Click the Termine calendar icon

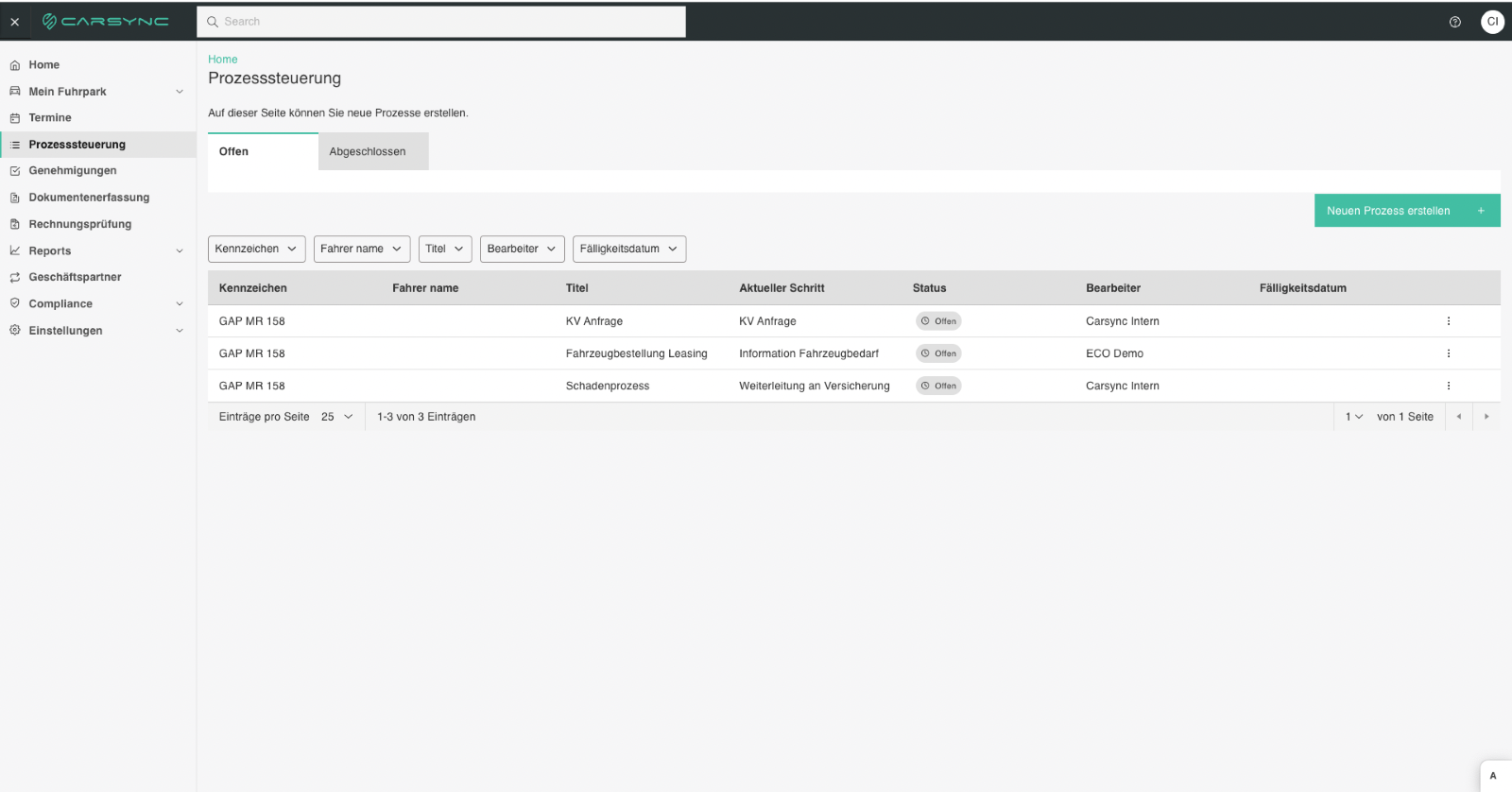click(15, 118)
